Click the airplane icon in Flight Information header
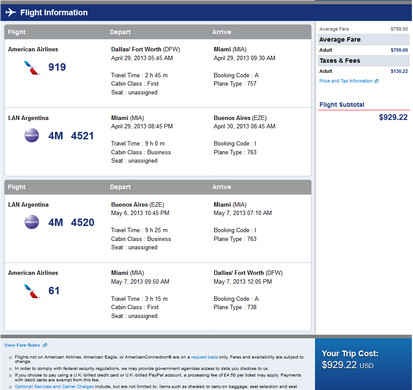Screen dimensions: 413x390 tap(11, 12)
